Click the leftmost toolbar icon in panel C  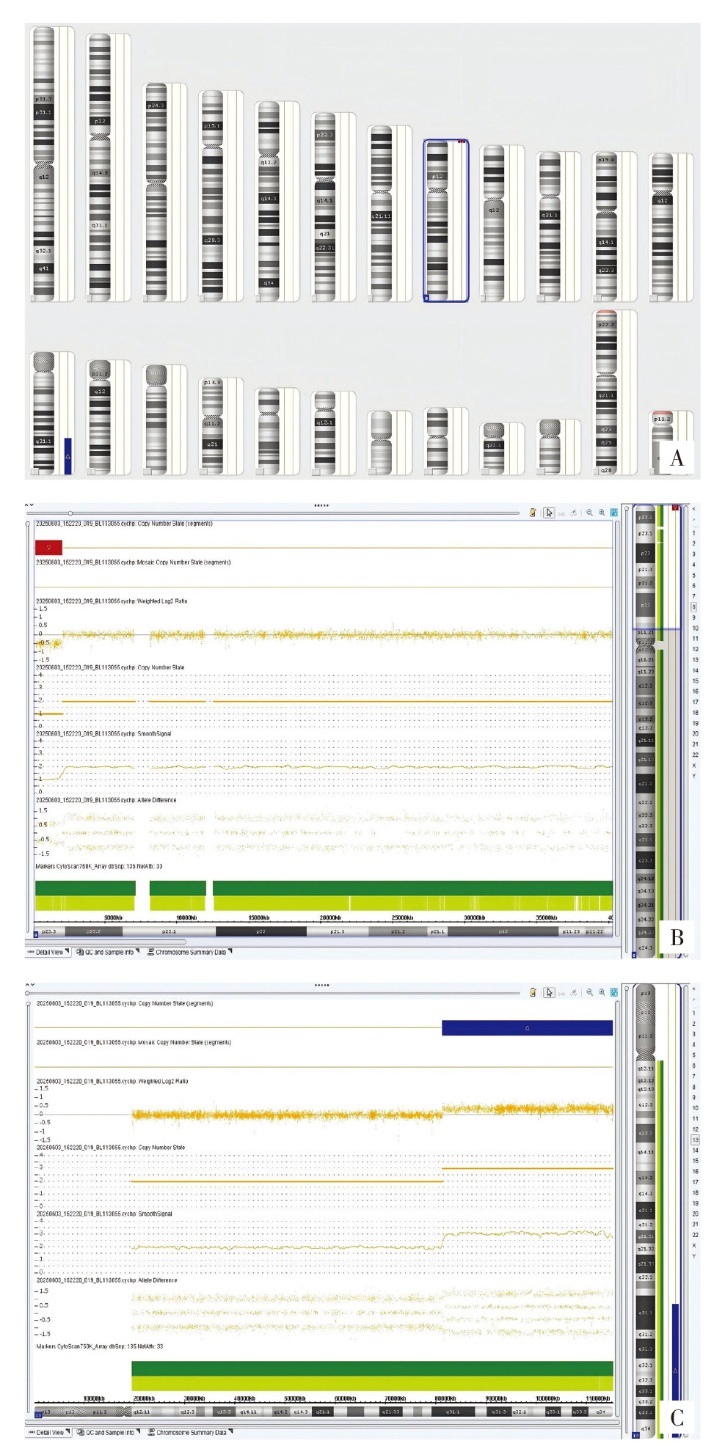pos(532,992)
